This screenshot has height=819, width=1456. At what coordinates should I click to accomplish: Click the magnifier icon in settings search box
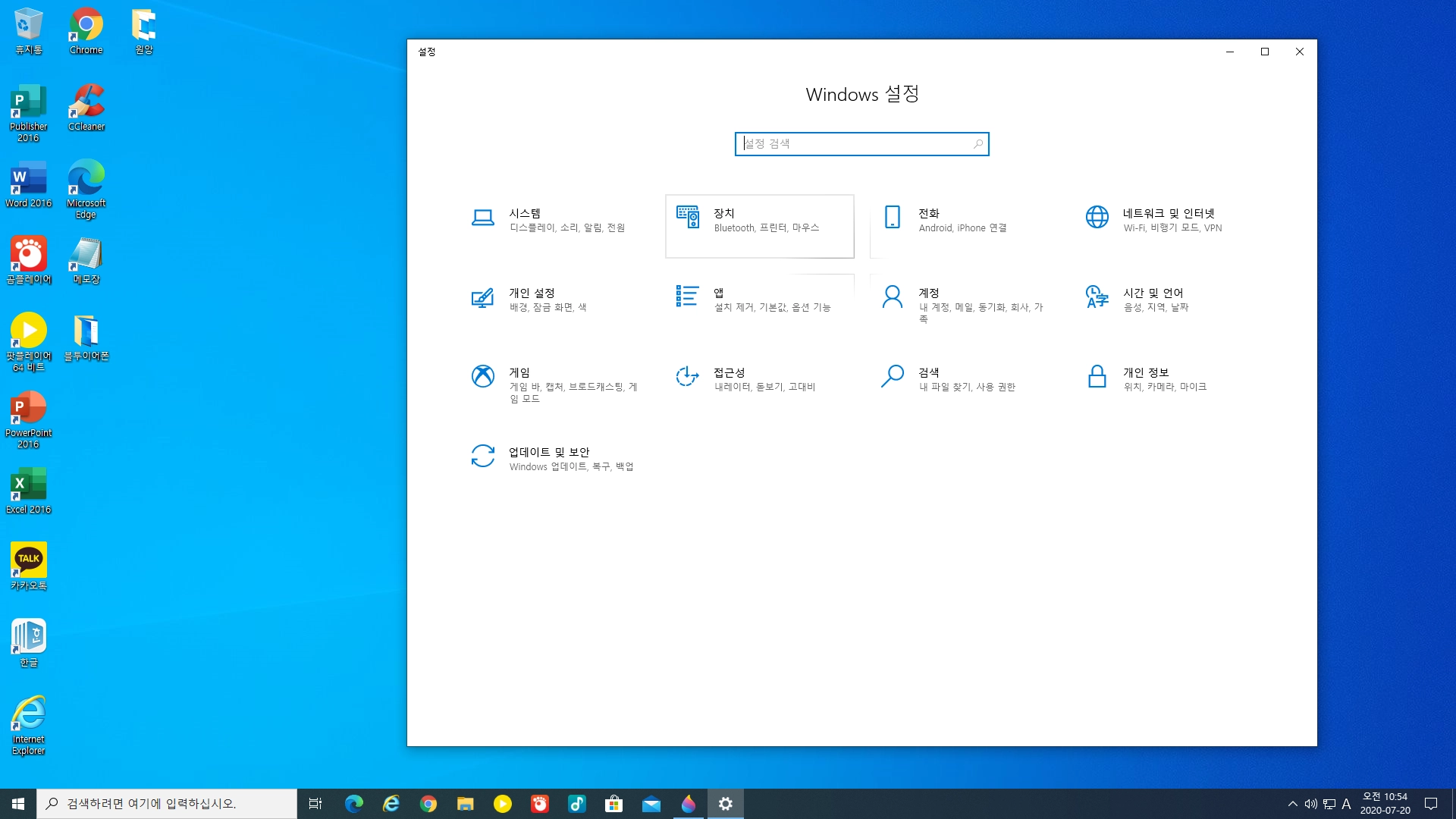[978, 144]
